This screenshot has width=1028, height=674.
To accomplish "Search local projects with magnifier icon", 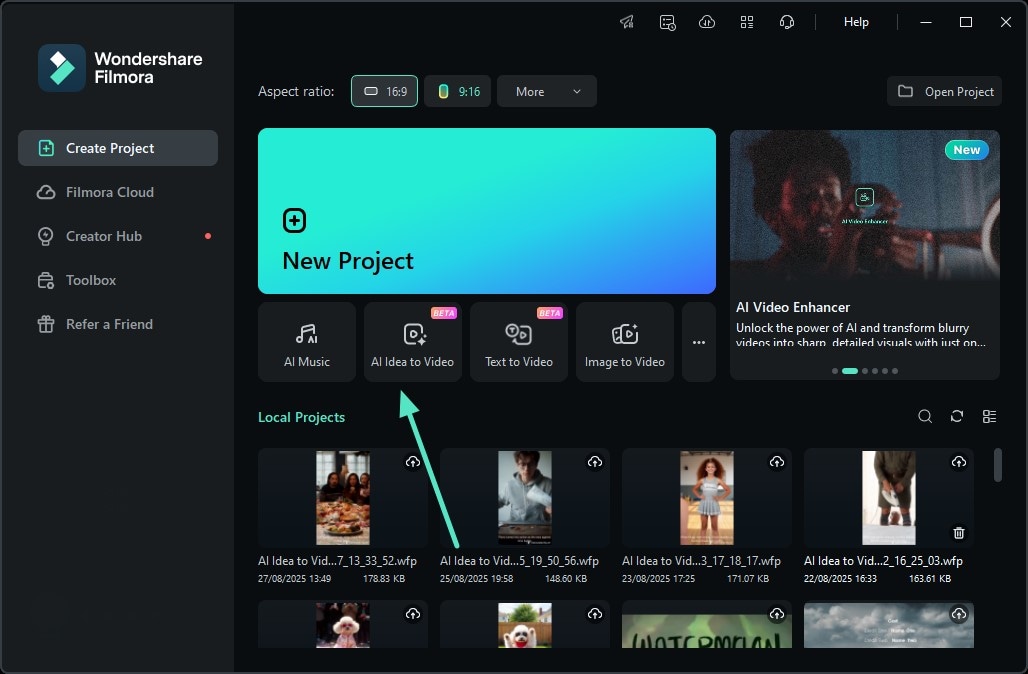I will (x=925, y=416).
